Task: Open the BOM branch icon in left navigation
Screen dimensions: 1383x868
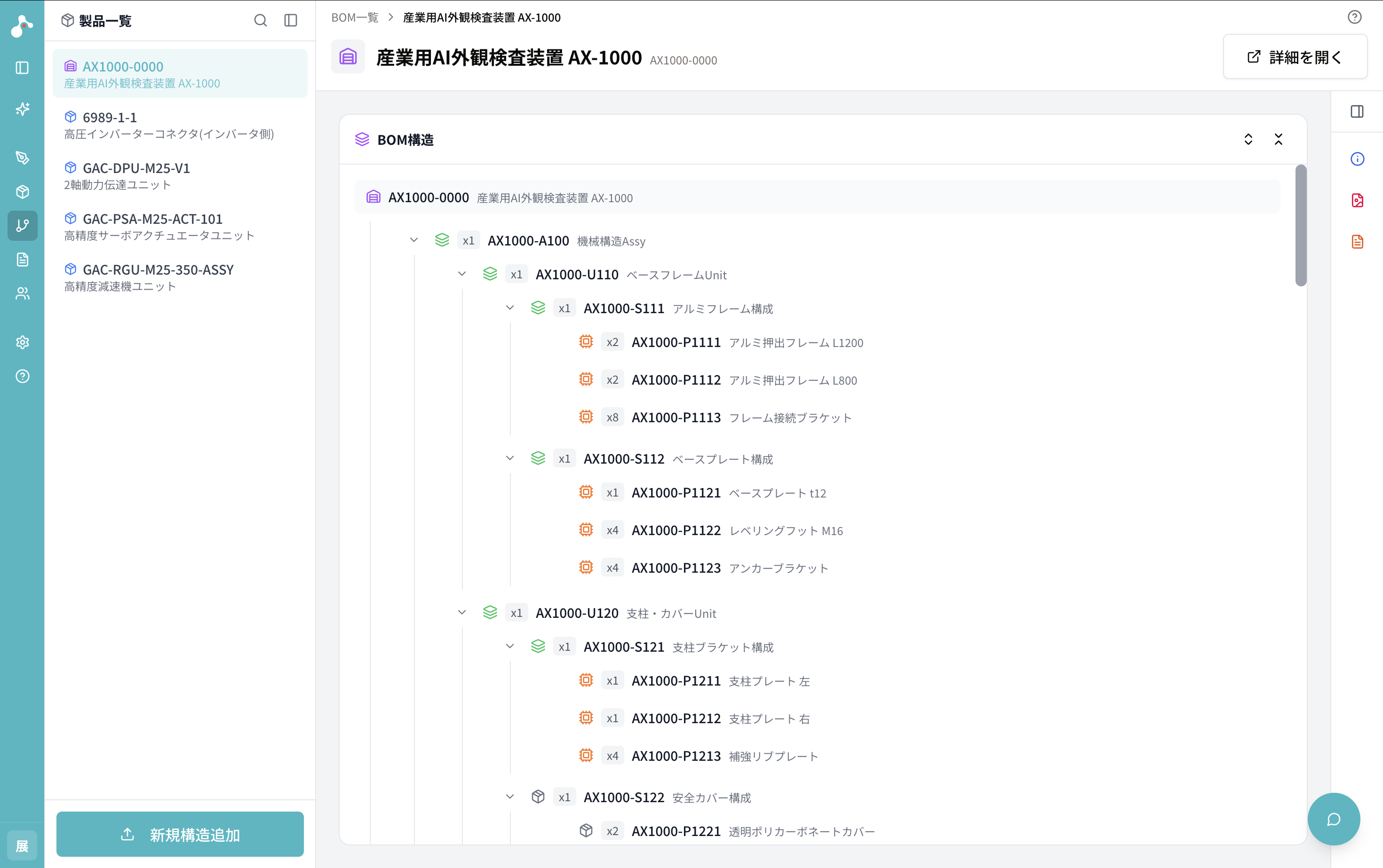Action: tap(23, 226)
